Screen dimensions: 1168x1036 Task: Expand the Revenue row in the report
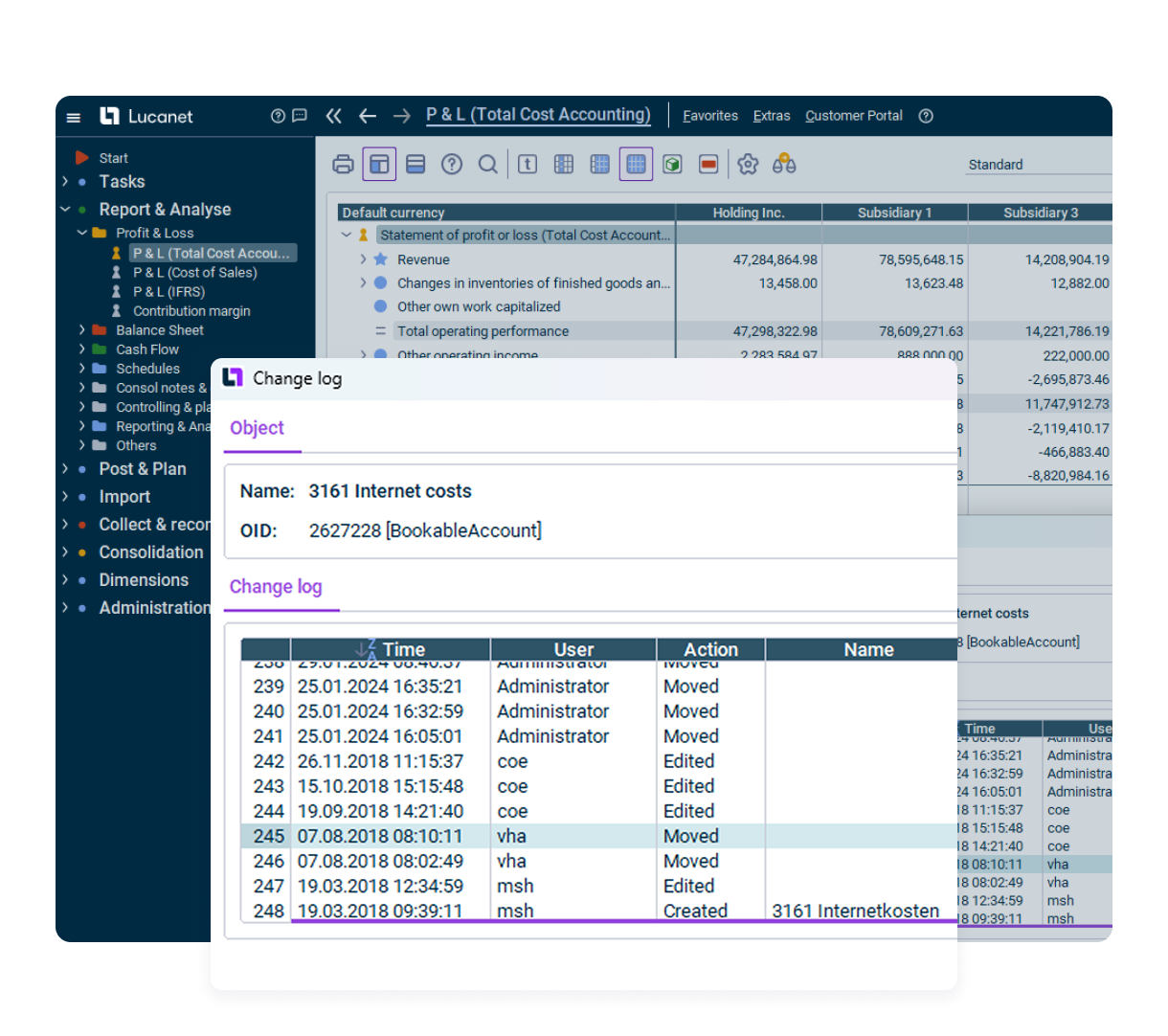coord(363,259)
